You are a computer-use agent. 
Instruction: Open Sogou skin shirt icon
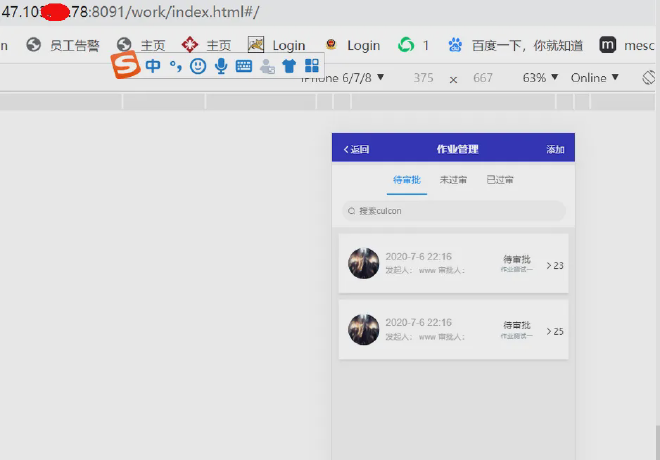[289, 67]
